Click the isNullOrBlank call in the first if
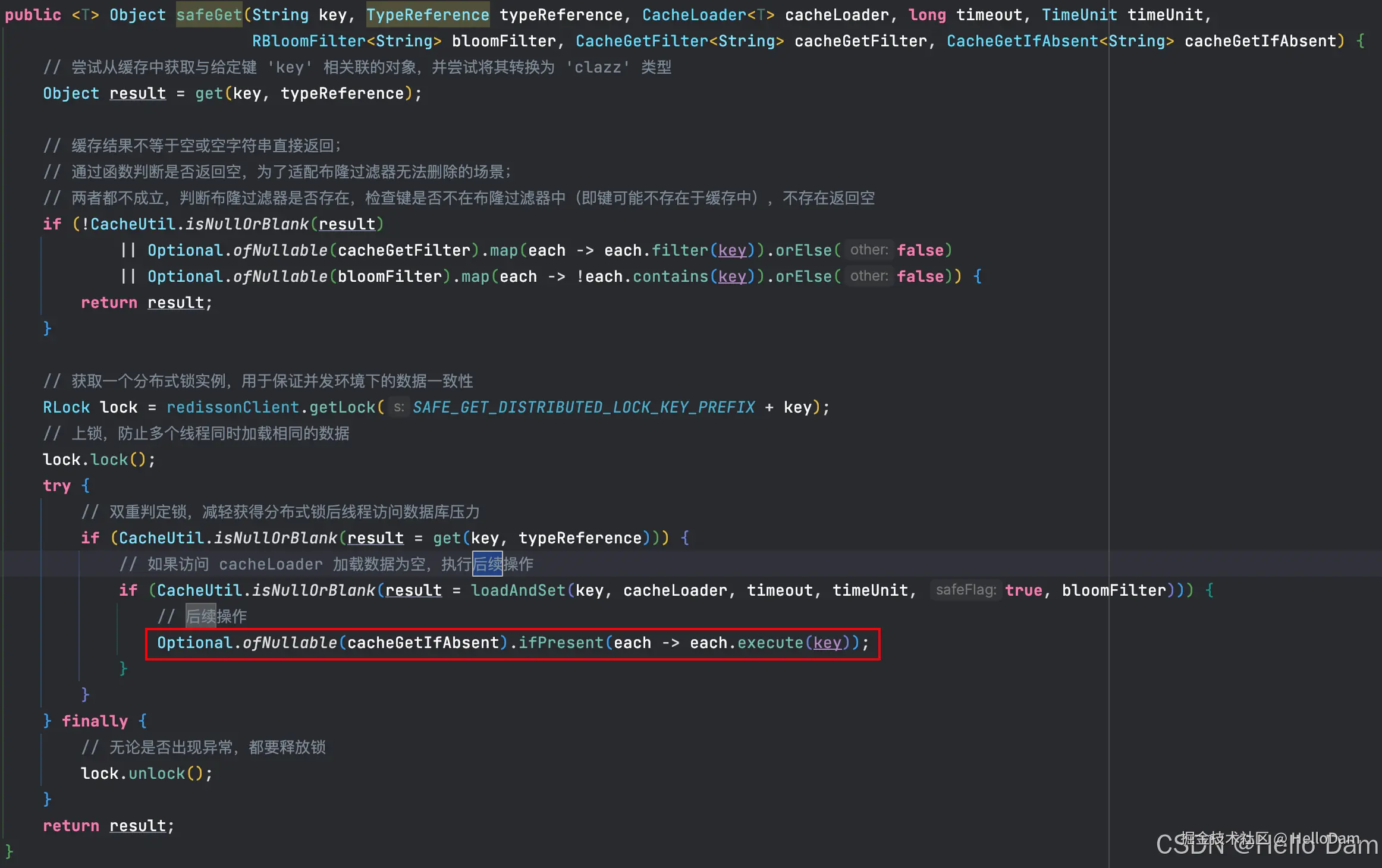This screenshot has width=1382, height=868. pos(247,224)
